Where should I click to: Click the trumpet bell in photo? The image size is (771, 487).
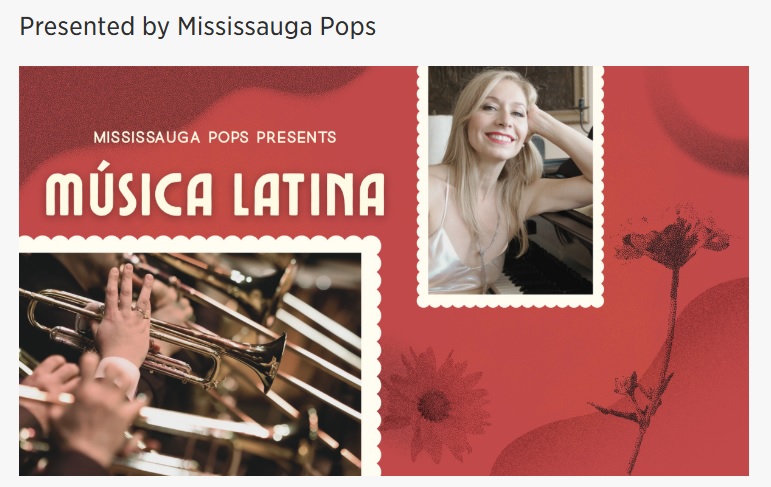(x=273, y=363)
